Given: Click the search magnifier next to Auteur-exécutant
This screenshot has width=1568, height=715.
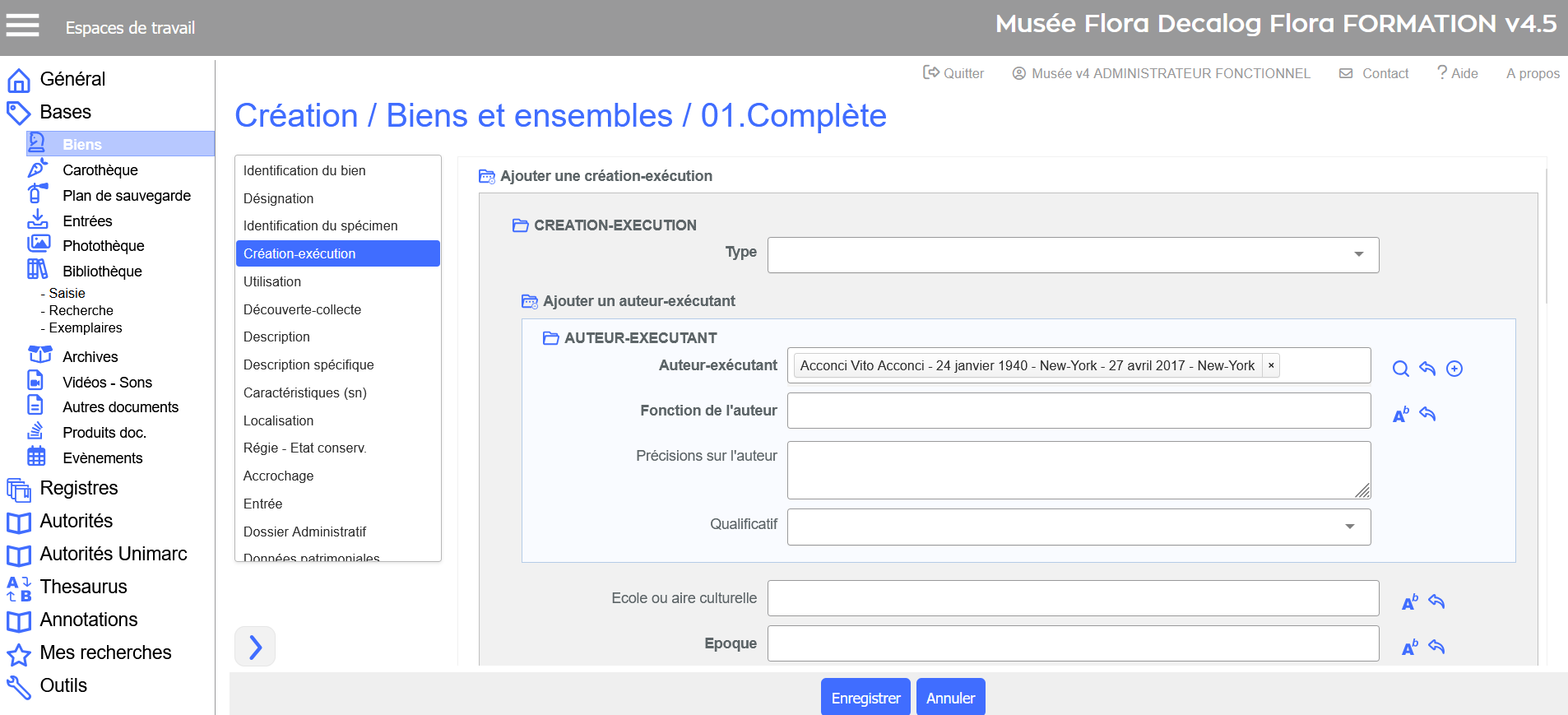Looking at the screenshot, I should 1400,369.
